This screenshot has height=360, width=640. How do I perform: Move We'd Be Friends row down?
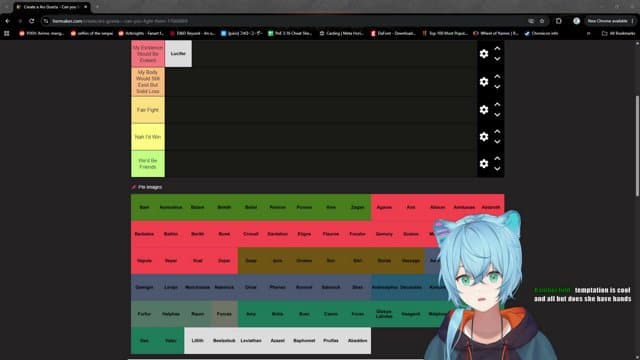[x=497, y=169]
